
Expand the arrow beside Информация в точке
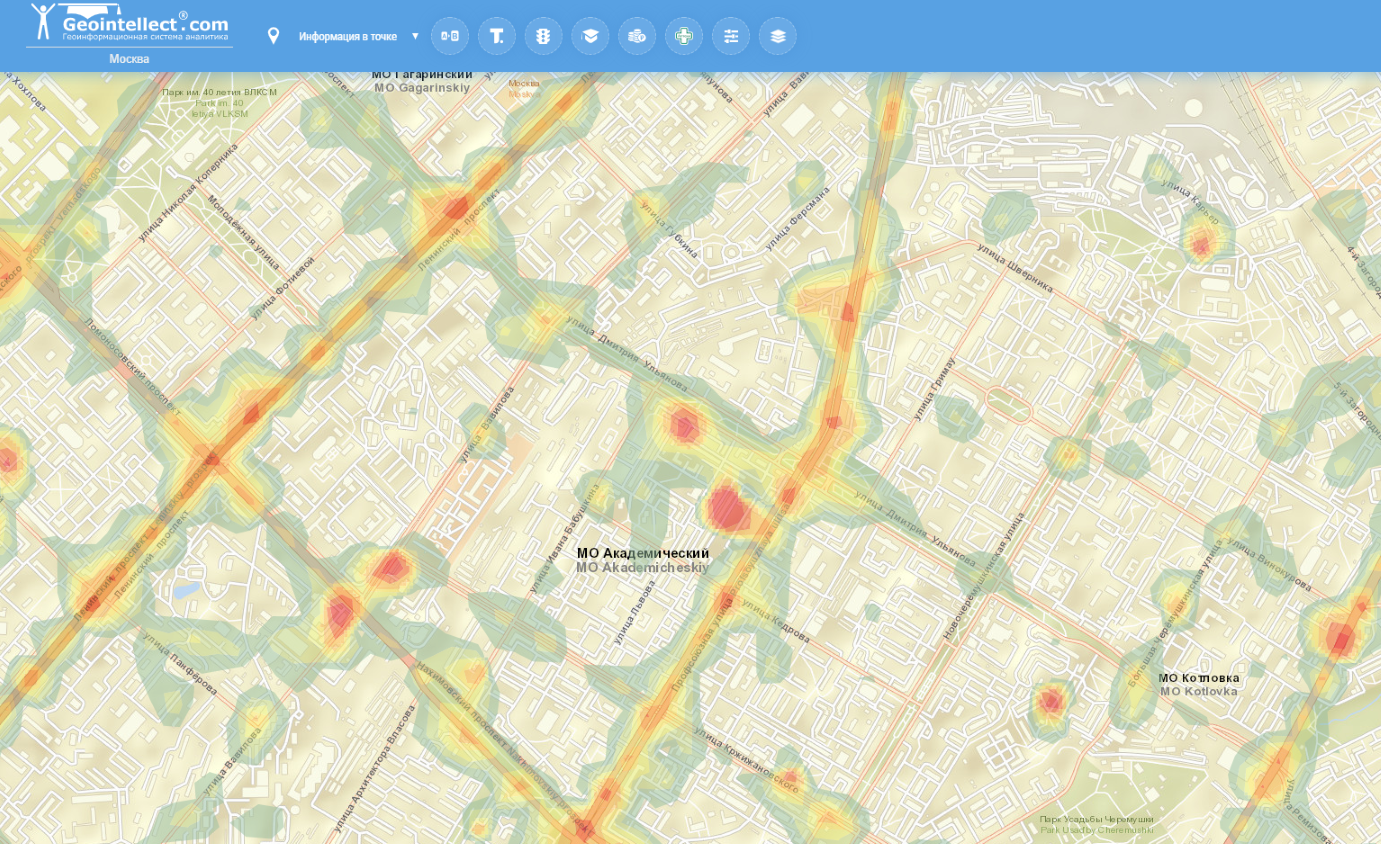415,36
